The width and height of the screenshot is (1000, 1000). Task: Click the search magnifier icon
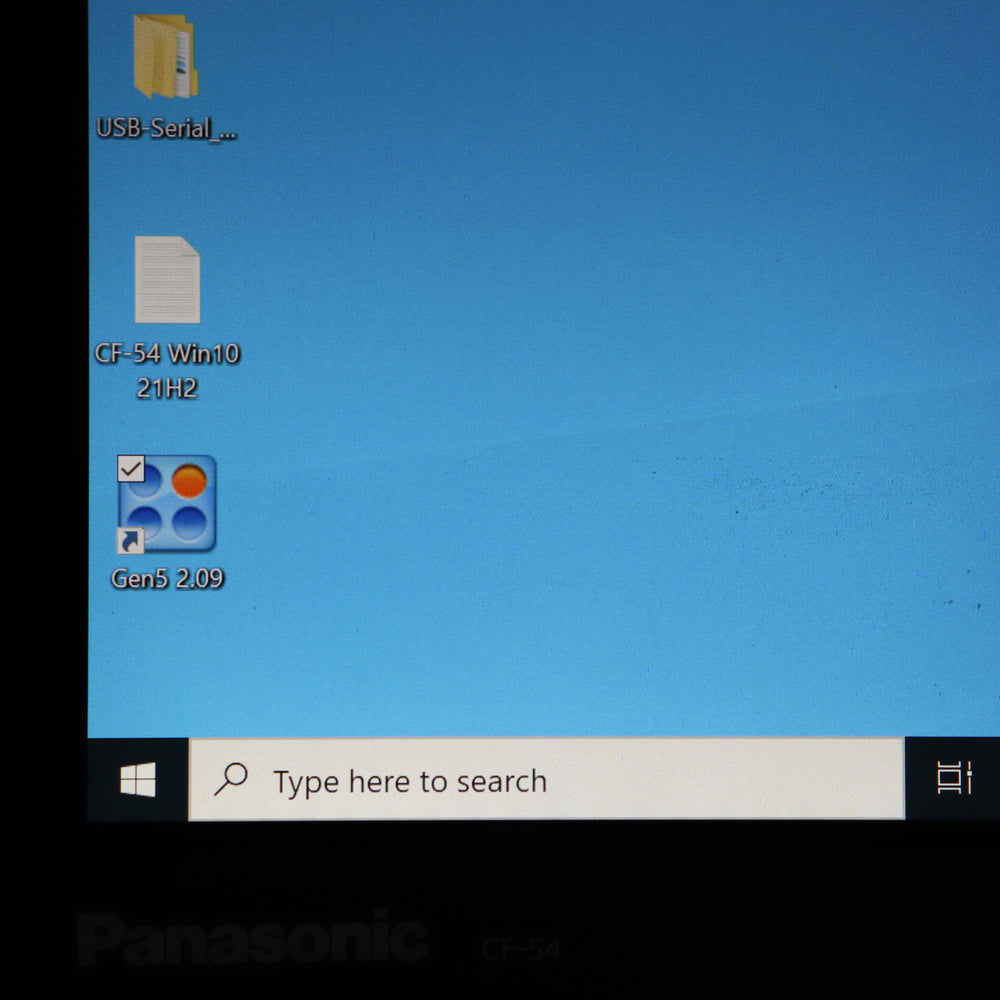pos(231,779)
